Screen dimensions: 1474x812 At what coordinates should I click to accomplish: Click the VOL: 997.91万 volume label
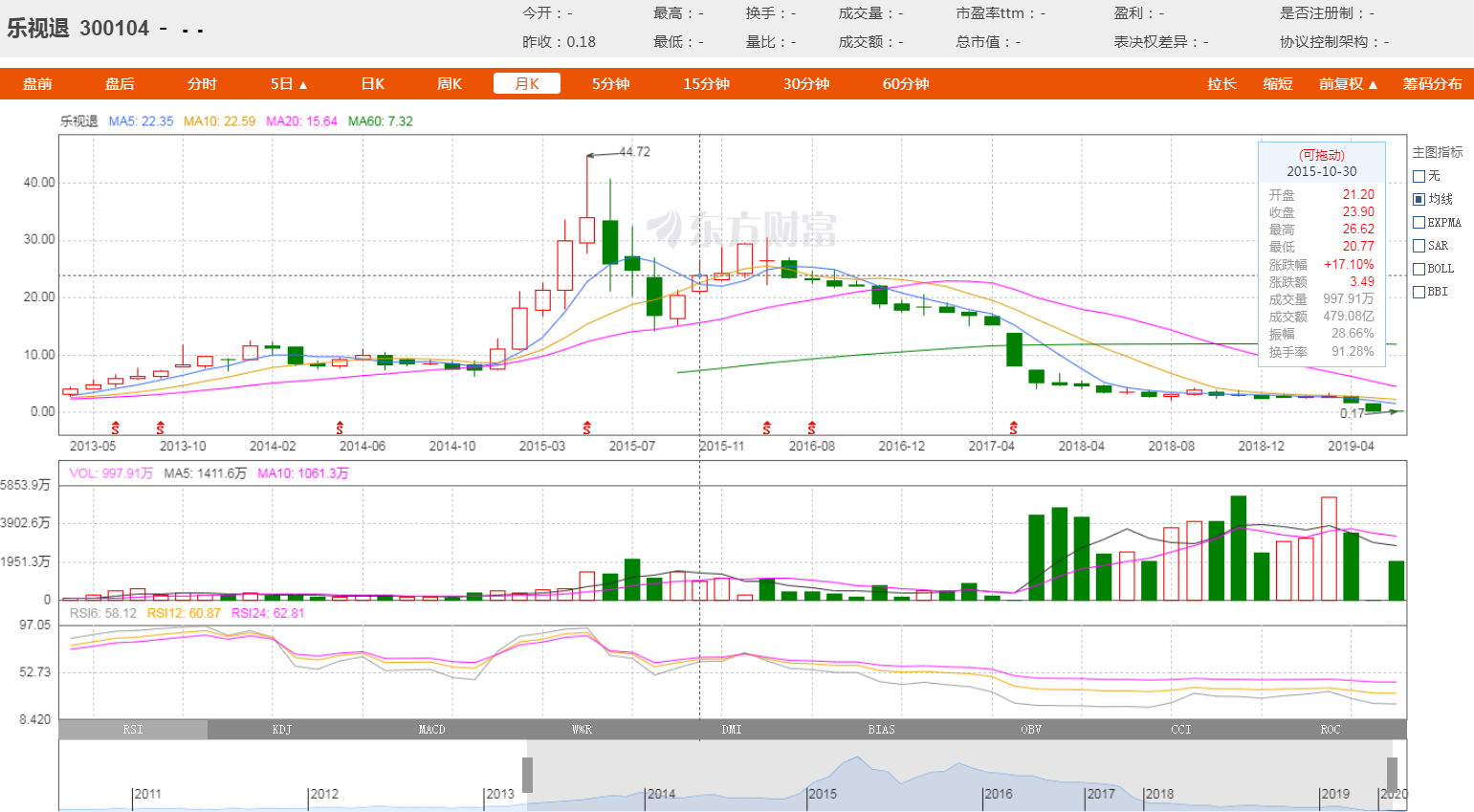[x=111, y=473]
